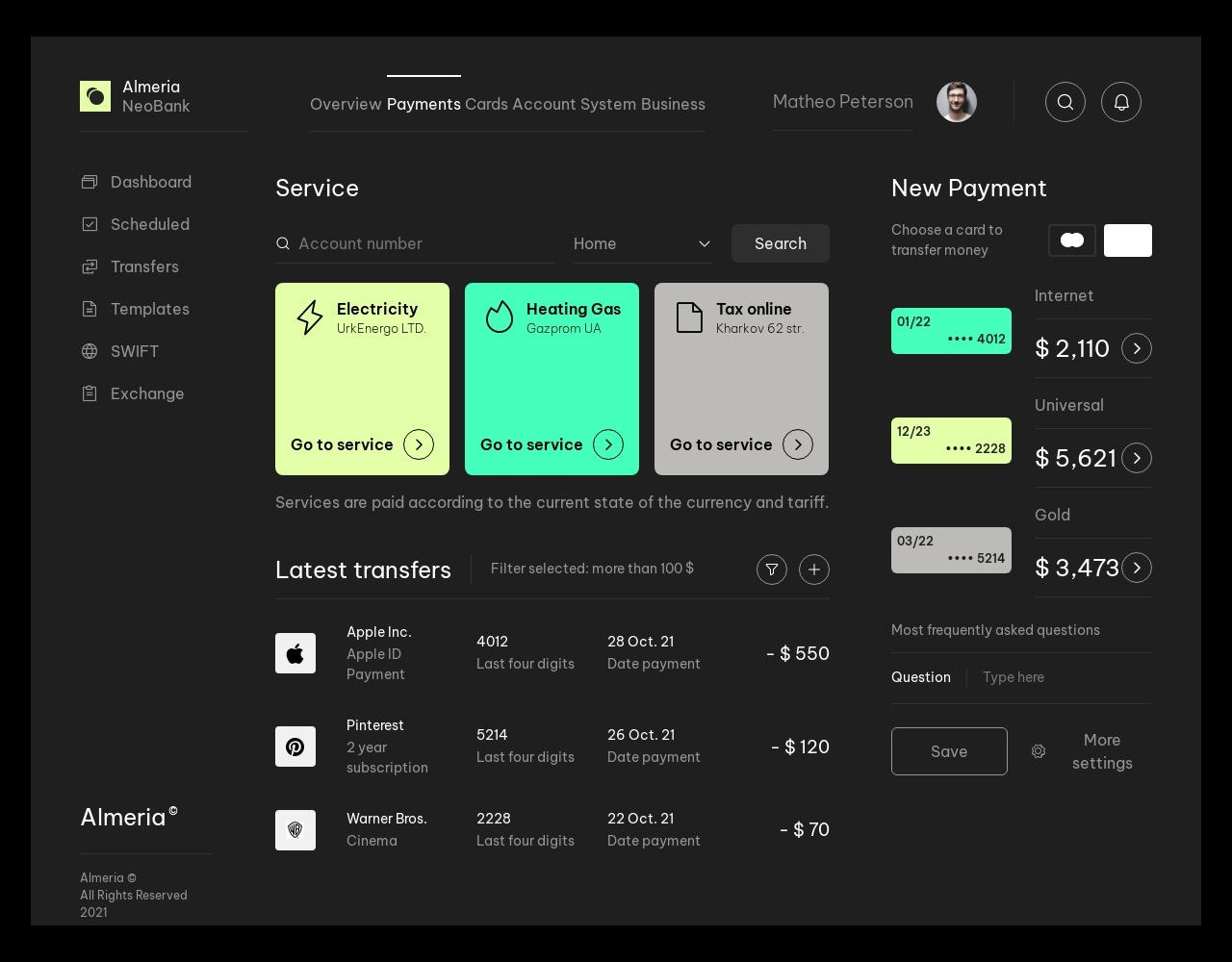
Task: Select the white card type toggle
Action: tap(1128, 240)
